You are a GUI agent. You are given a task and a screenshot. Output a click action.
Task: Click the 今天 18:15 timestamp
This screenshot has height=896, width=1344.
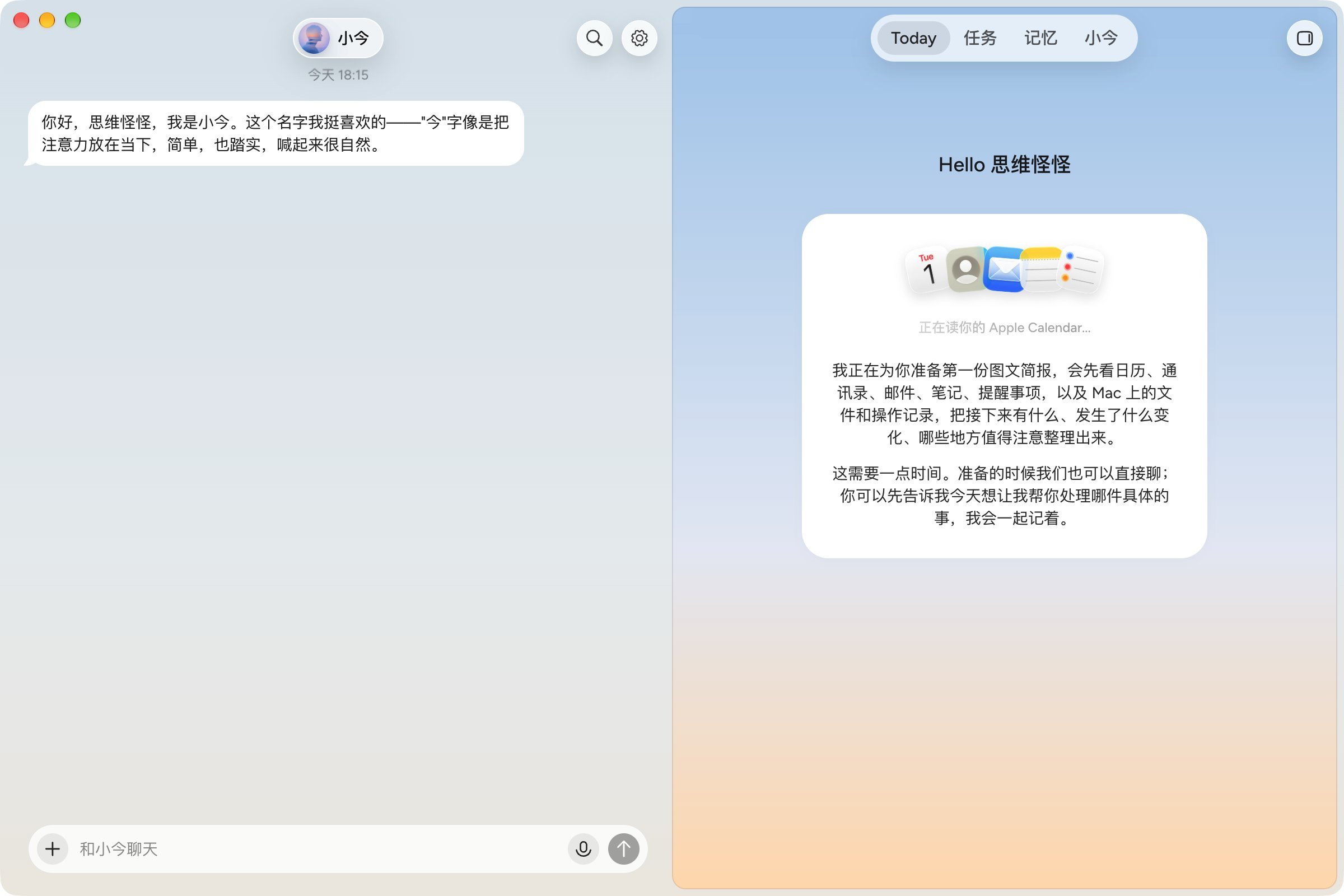[338, 75]
